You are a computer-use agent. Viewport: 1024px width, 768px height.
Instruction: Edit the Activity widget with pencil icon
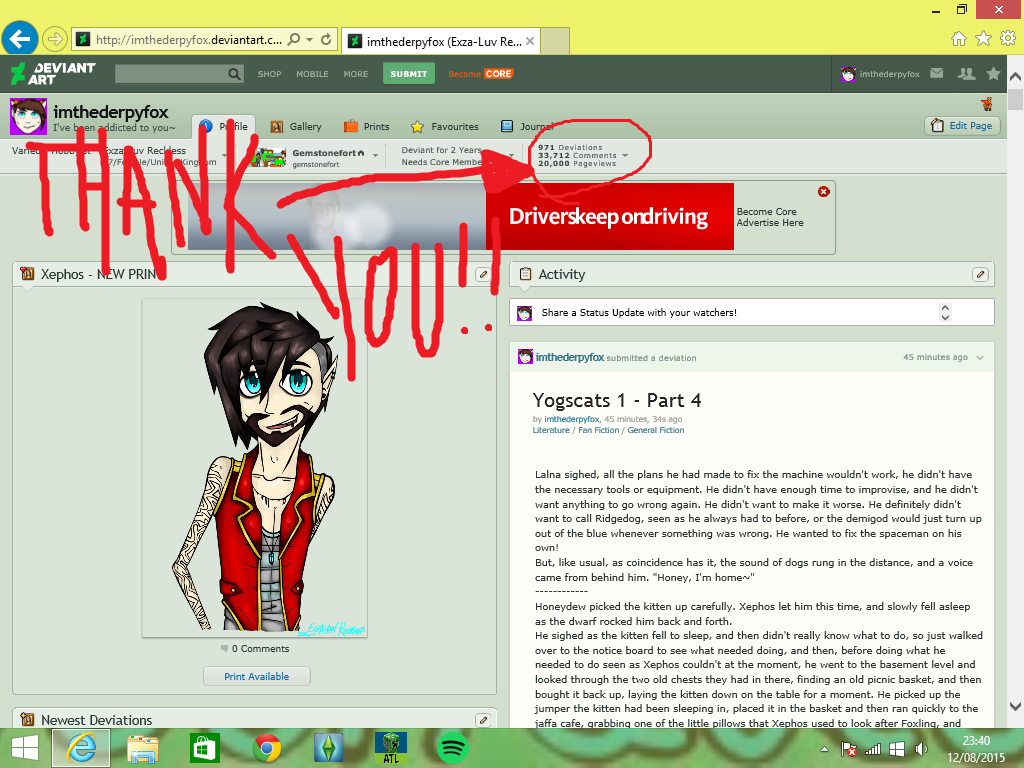[x=980, y=274]
